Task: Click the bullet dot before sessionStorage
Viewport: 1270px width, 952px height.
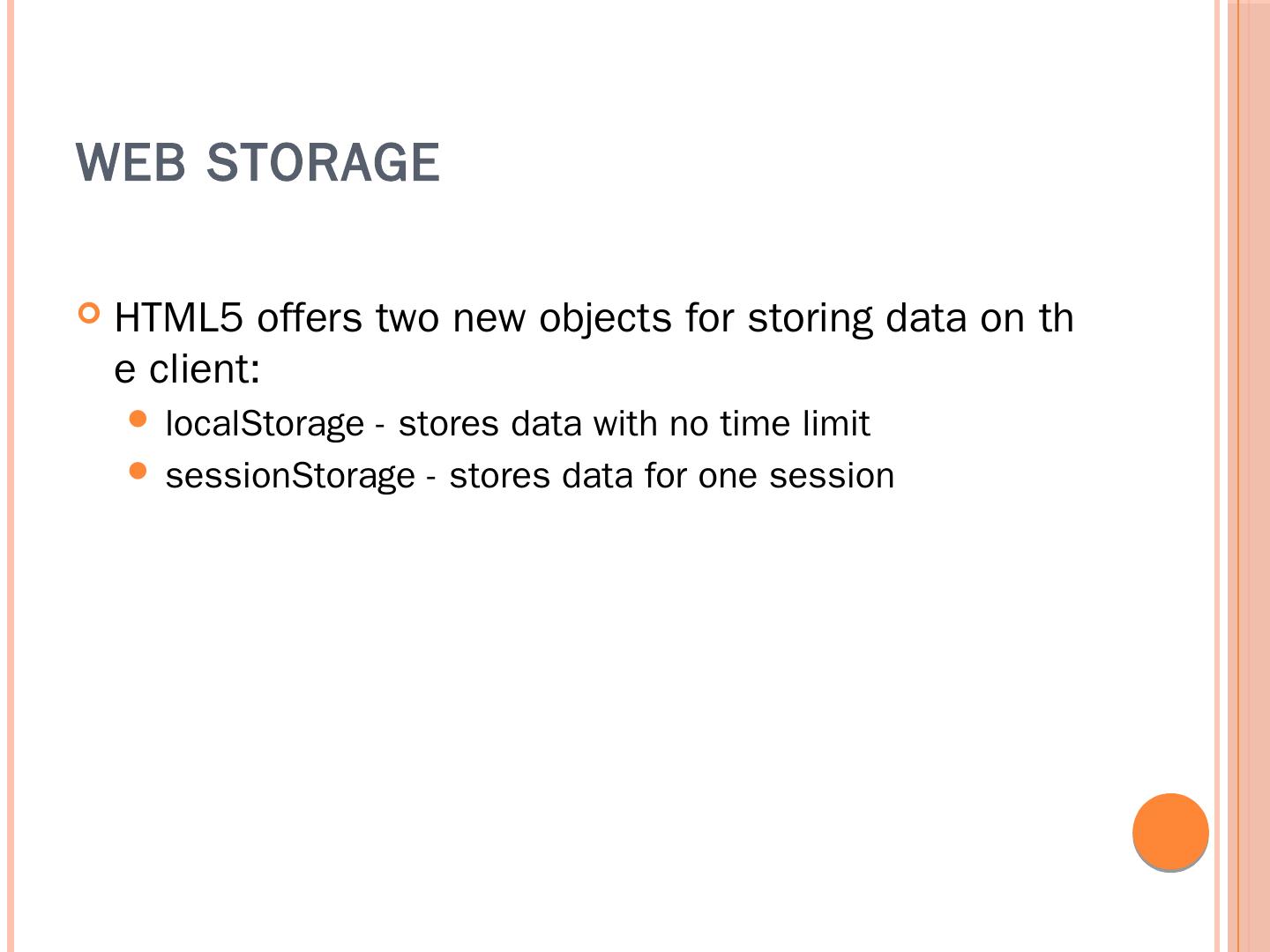Action: pos(138,471)
